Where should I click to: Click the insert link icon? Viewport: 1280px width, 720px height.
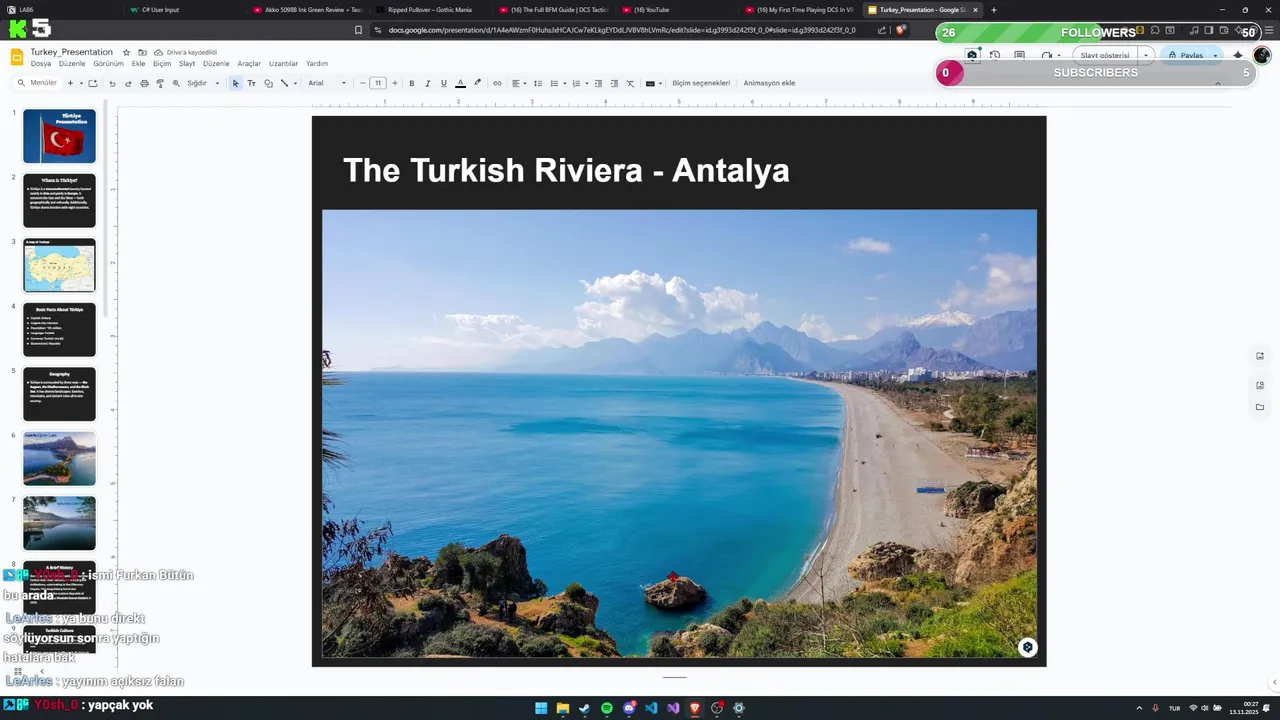pyautogui.click(x=497, y=83)
